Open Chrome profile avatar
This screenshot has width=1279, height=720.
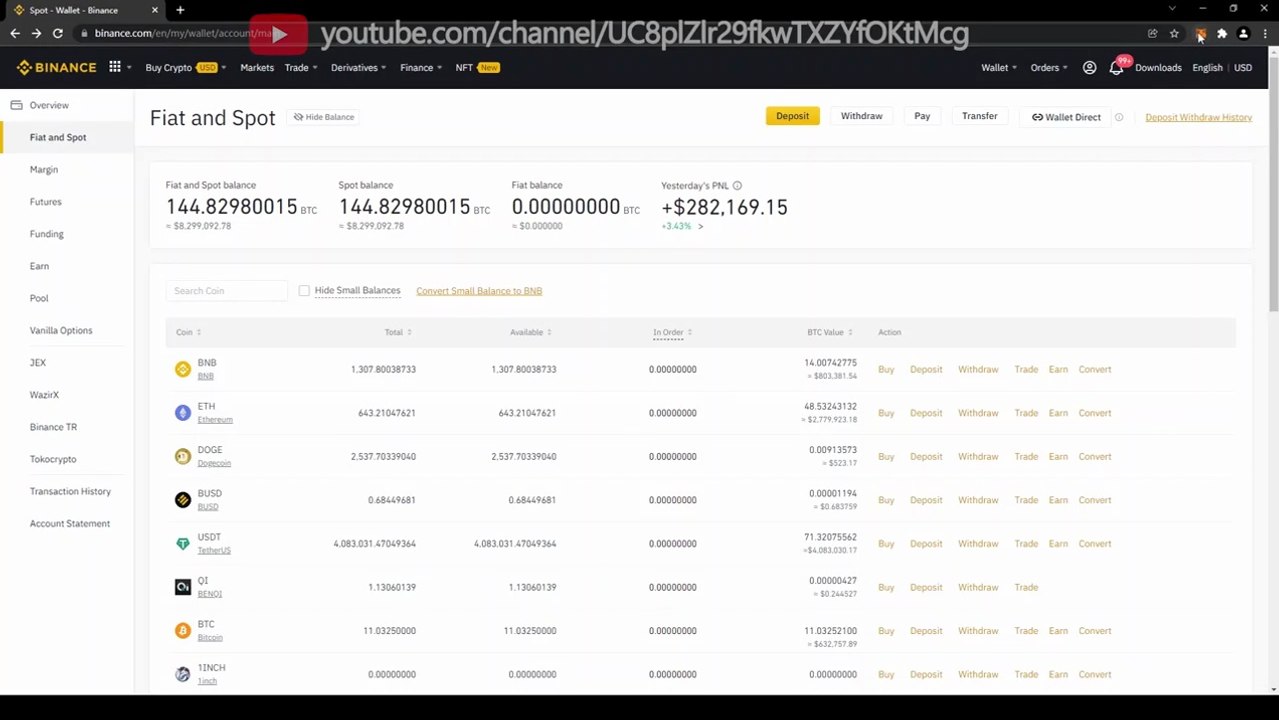[x=1244, y=33]
